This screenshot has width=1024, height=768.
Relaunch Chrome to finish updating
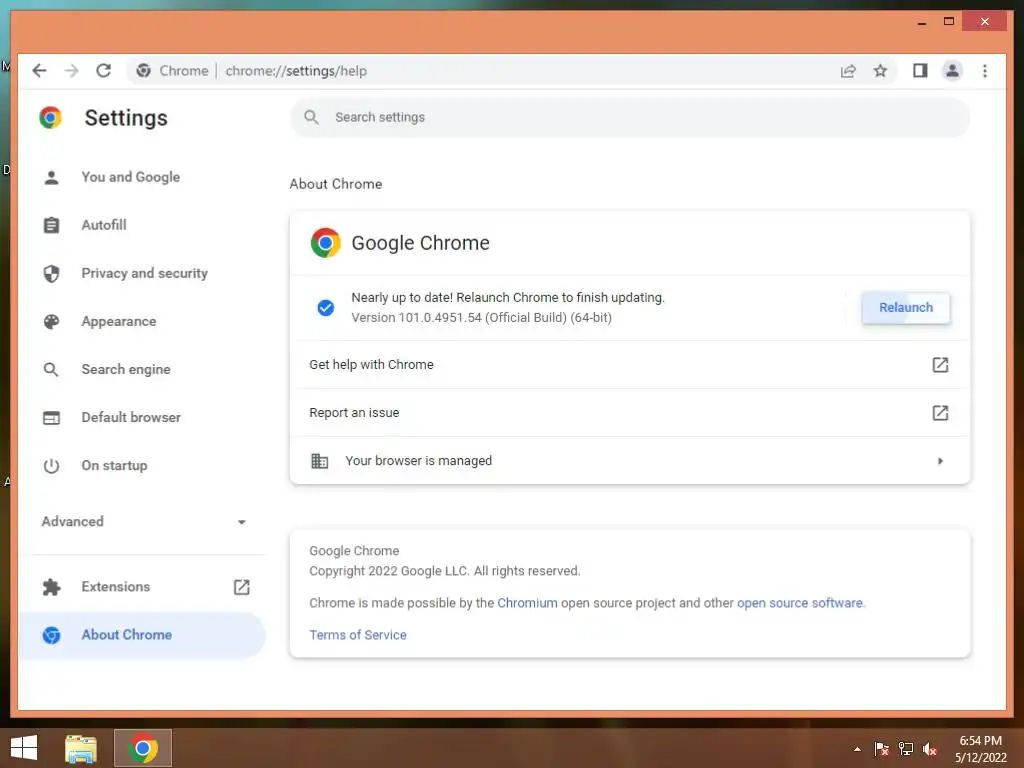[905, 308]
